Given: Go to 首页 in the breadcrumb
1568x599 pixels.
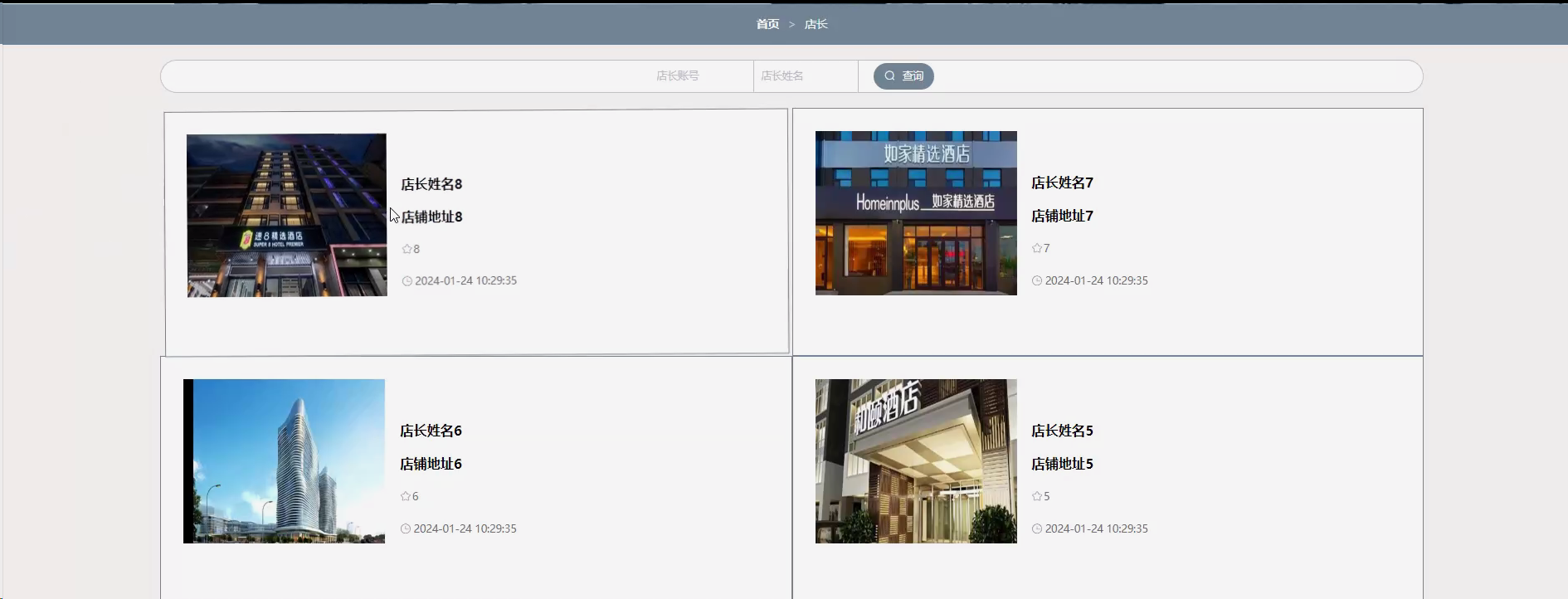Looking at the screenshot, I should coord(767,24).
